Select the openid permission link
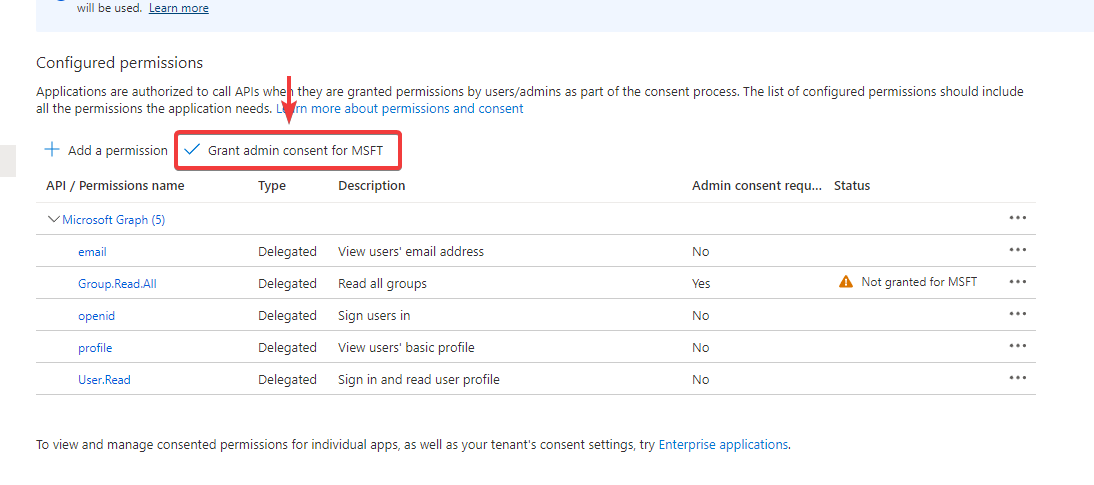 click(96, 316)
